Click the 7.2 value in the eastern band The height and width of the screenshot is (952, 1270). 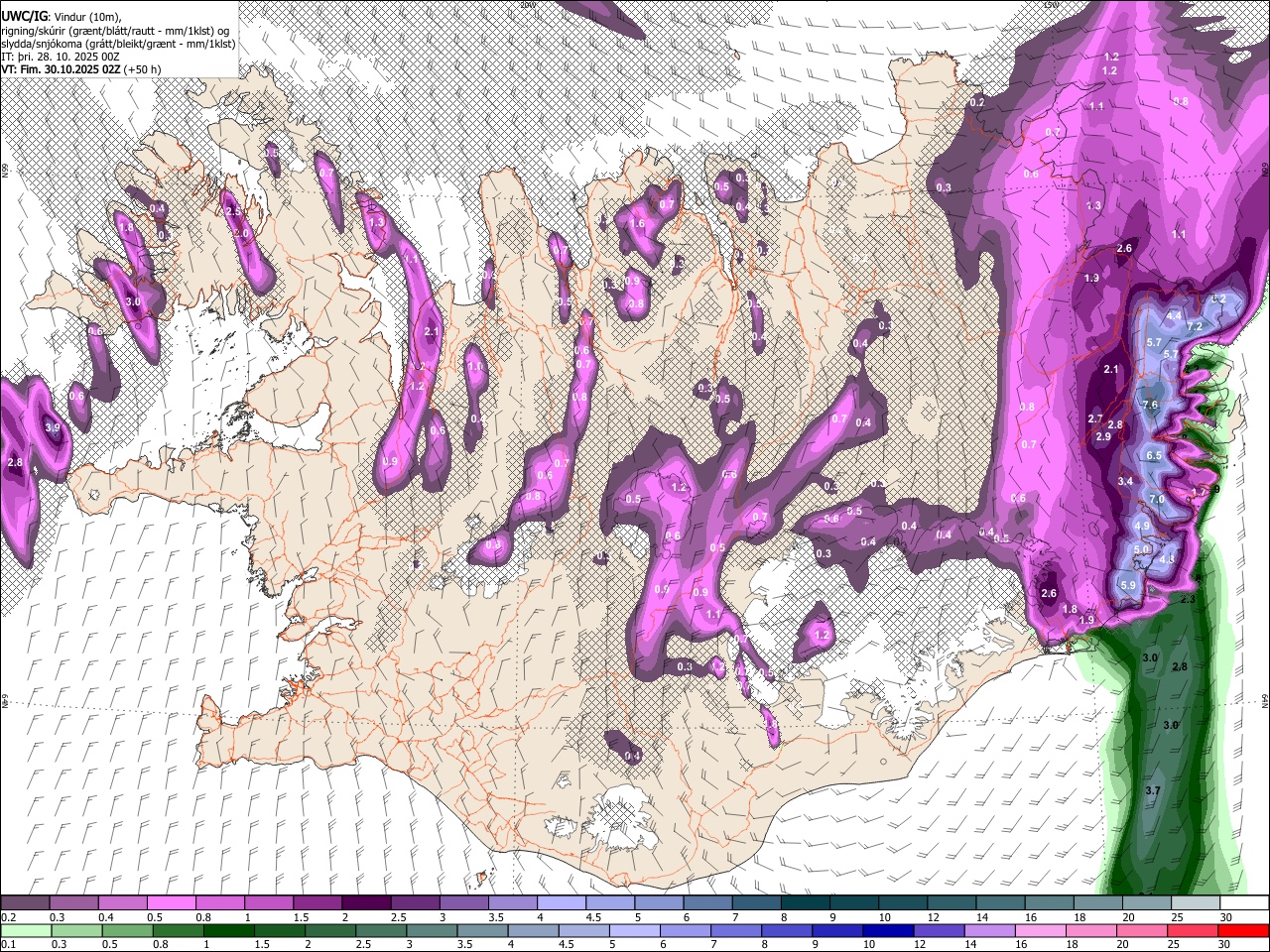click(1195, 326)
